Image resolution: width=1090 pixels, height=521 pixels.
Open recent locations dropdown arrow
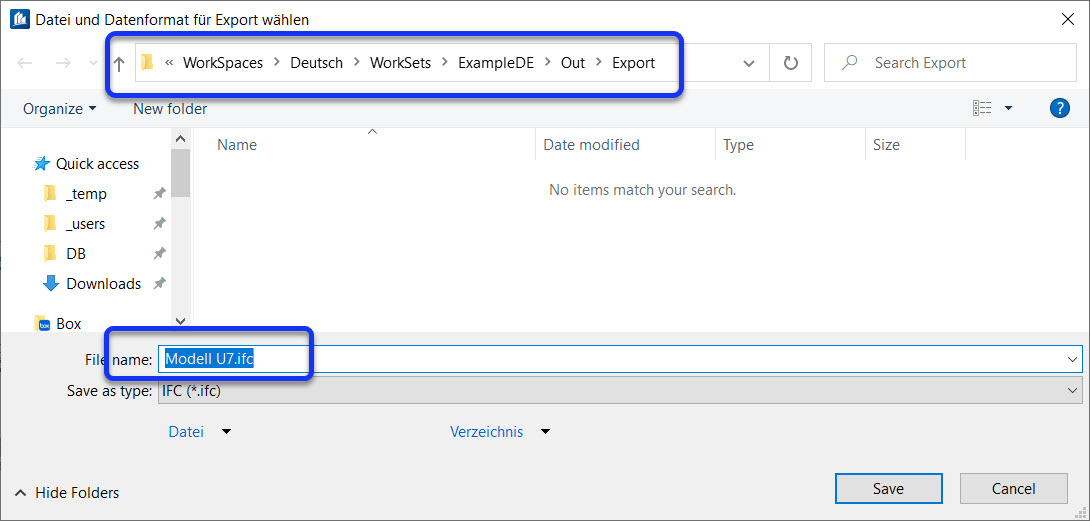[x=94, y=63]
